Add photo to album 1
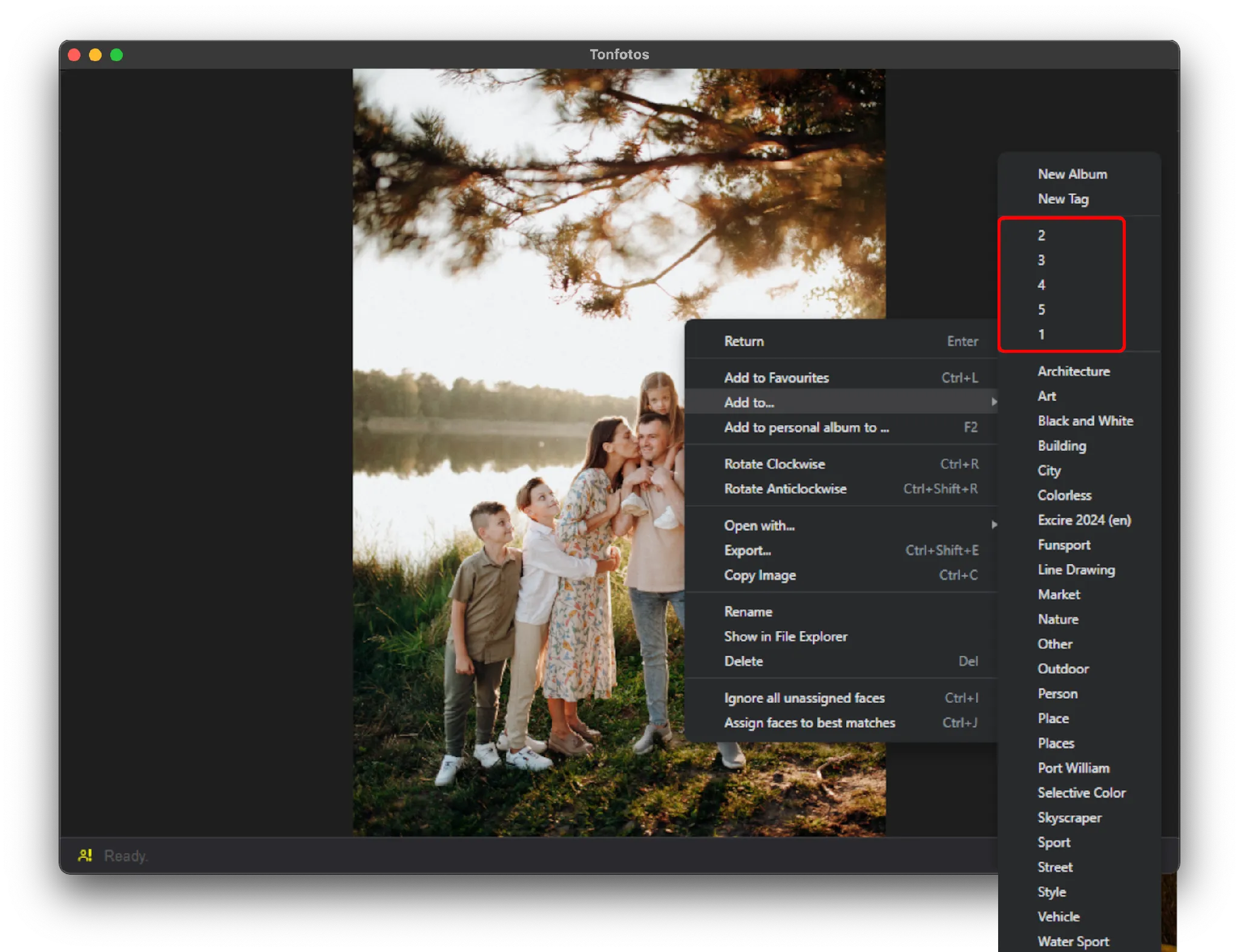The image size is (1239, 952). tap(1079, 334)
